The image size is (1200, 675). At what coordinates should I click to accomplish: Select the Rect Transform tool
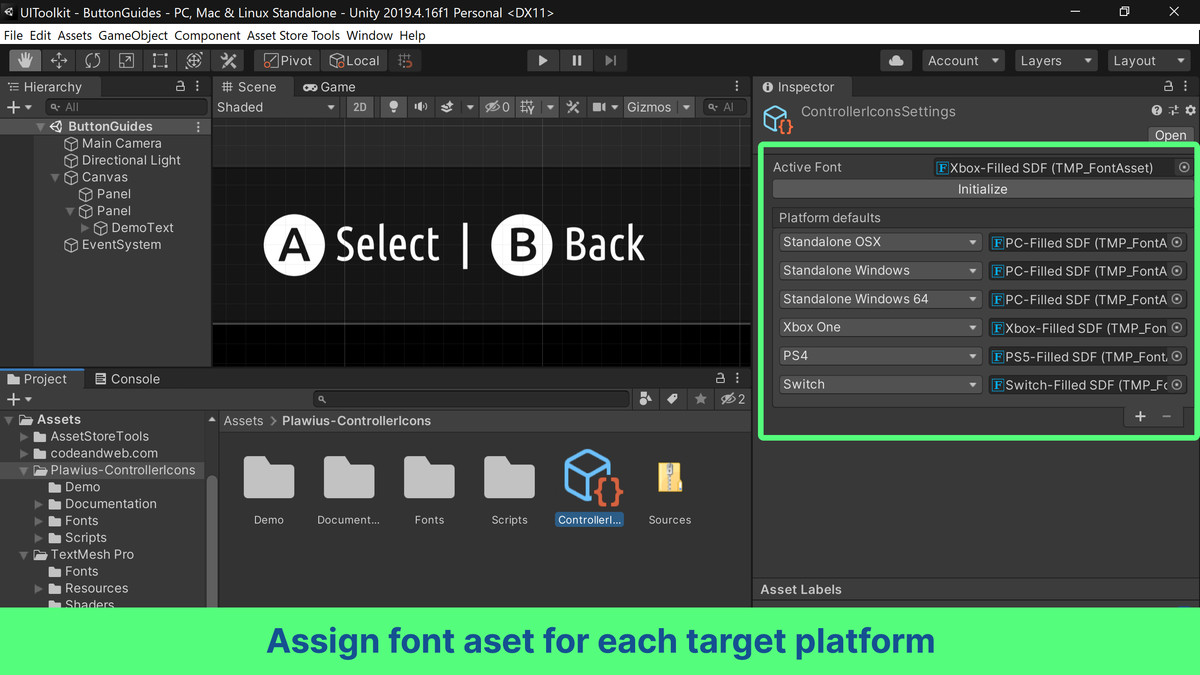click(160, 61)
